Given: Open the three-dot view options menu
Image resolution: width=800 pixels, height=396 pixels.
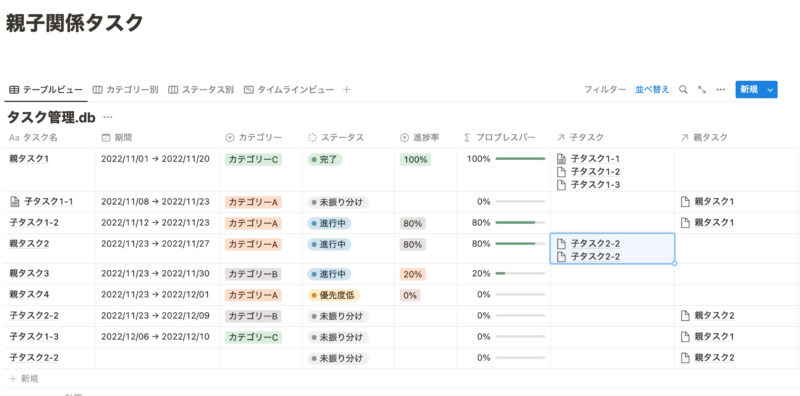Looking at the screenshot, I should (x=720, y=90).
